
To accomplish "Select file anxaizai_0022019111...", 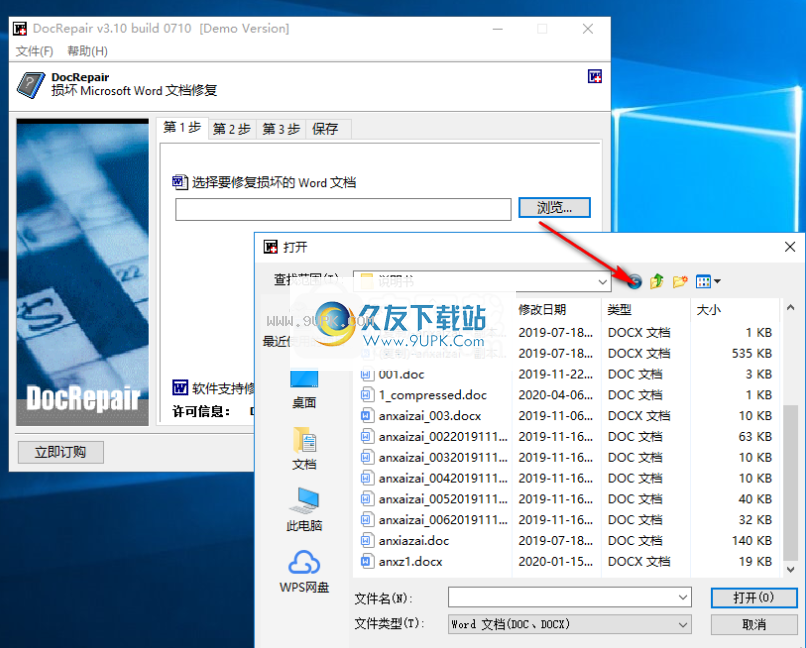I will pyautogui.click(x=443, y=436).
